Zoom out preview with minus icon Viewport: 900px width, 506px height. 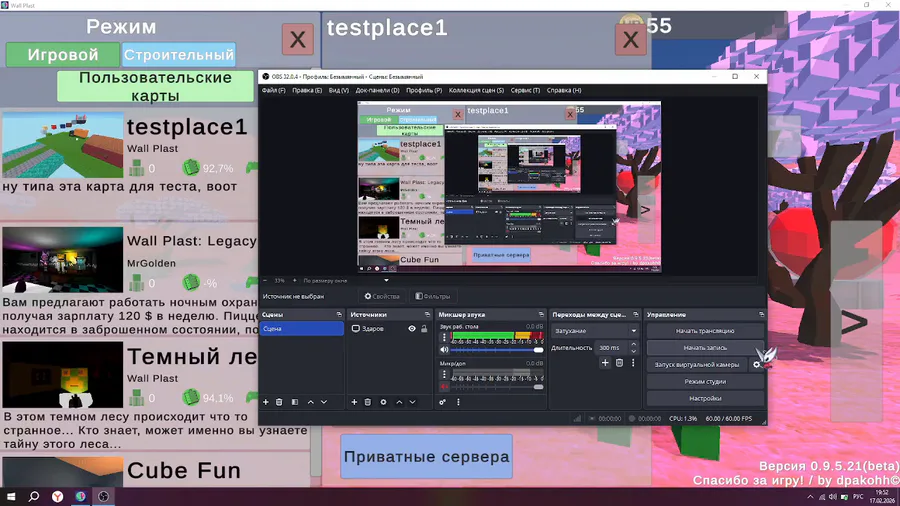tap(265, 281)
